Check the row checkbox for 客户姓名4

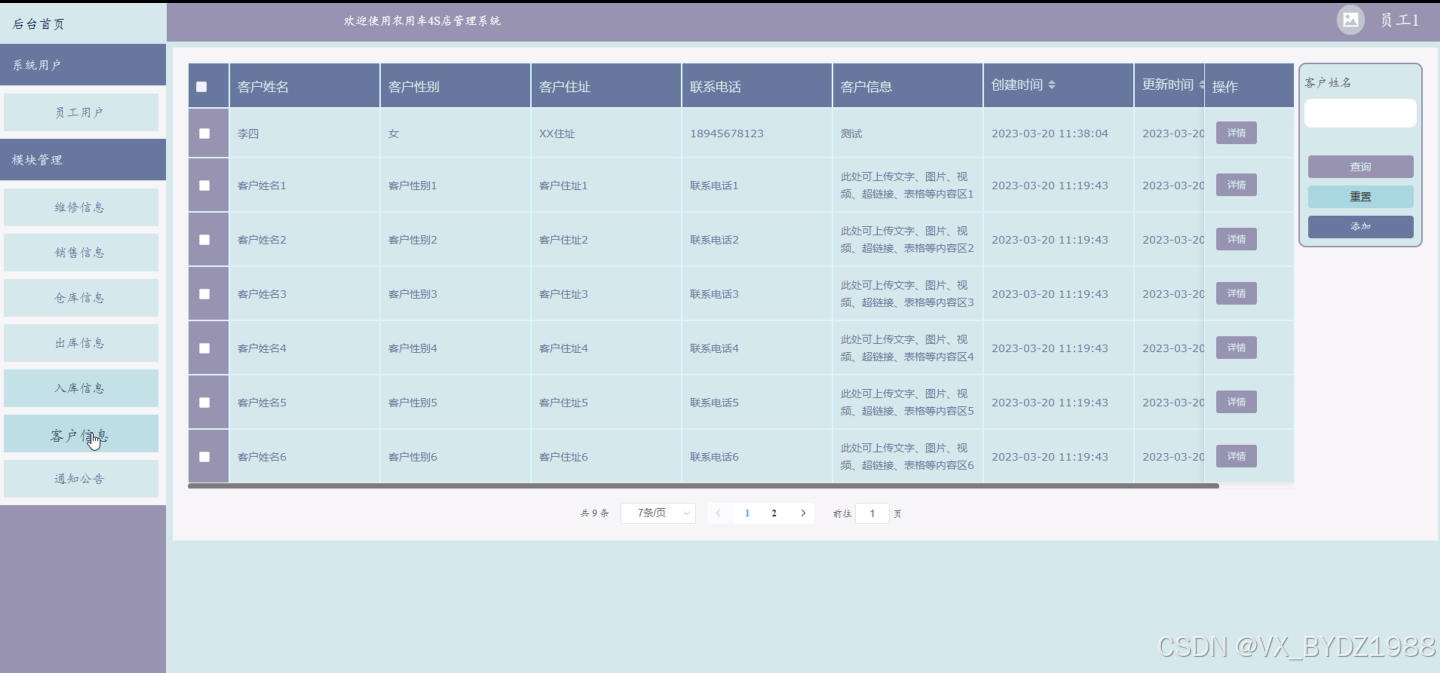click(204, 348)
